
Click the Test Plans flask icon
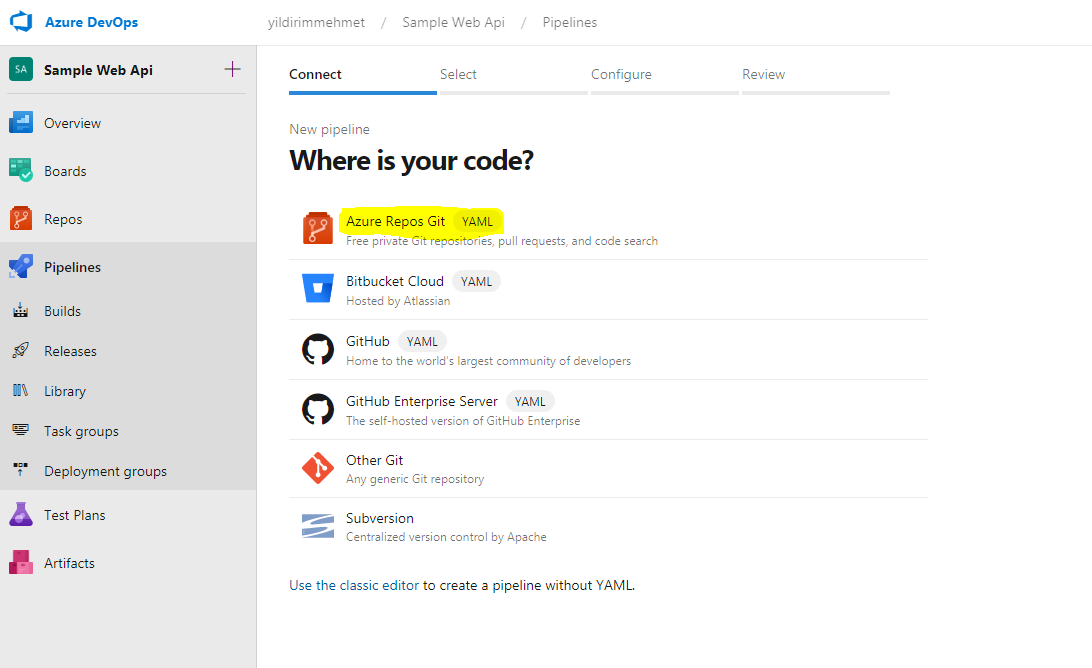[21, 515]
